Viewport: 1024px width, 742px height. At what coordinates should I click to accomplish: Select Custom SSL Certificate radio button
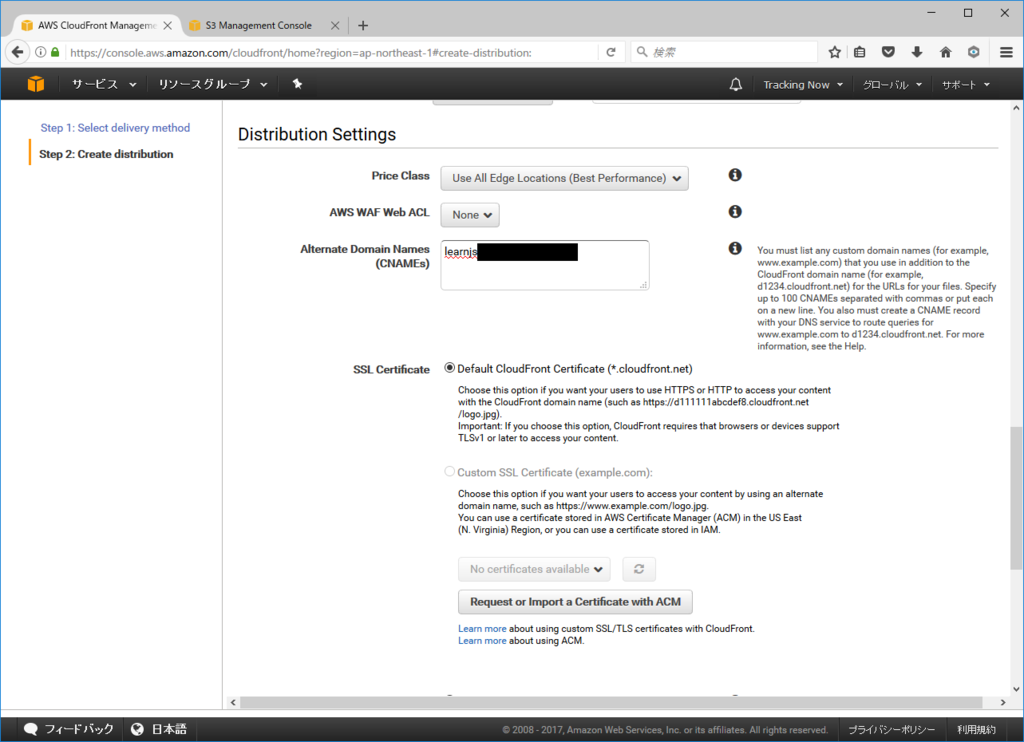(449, 472)
